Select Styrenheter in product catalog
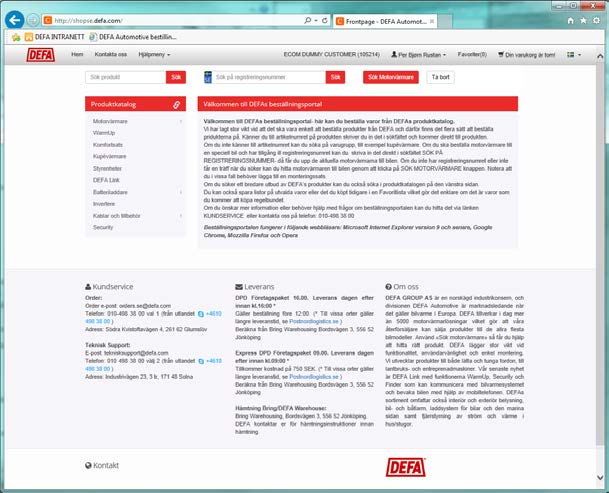The image size is (609, 493). (x=107, y=169)
